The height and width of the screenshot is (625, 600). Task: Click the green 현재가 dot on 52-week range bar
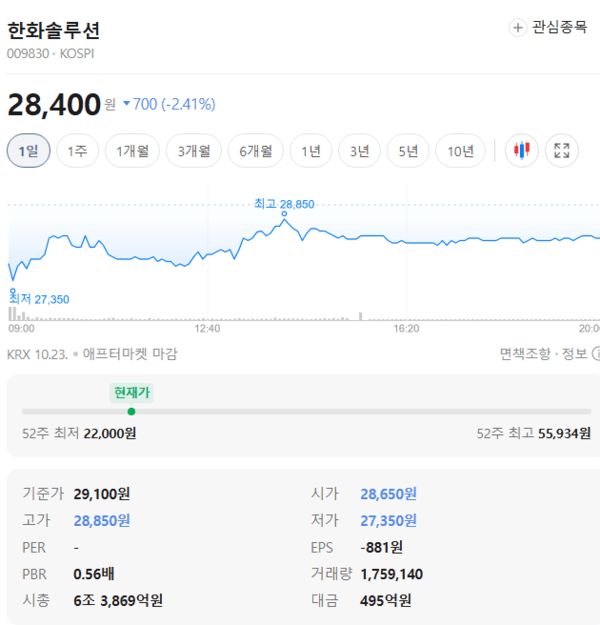coord(131,411)
